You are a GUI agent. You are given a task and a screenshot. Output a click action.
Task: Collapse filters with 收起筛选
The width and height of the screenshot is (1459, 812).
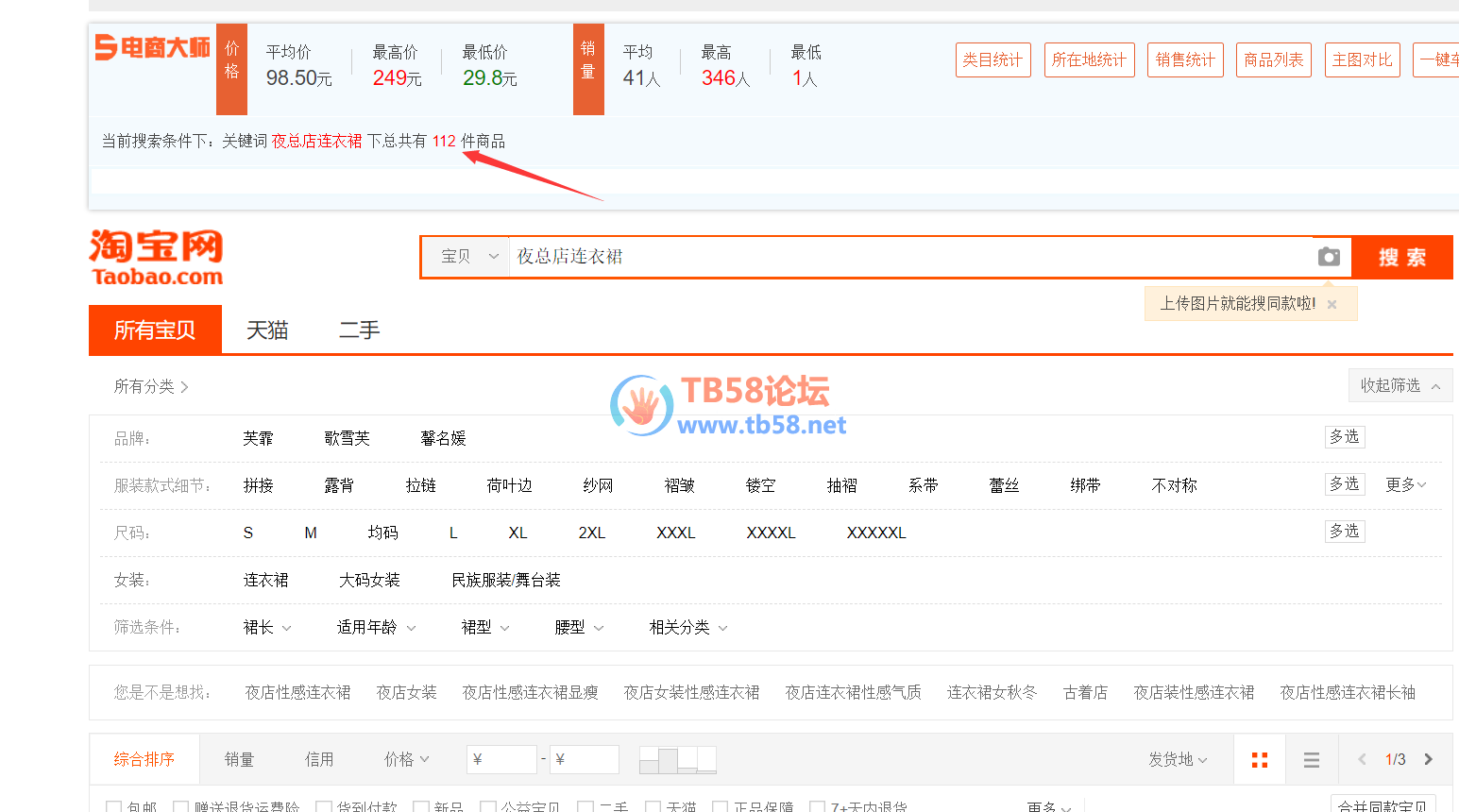(x=1400, y=385)
